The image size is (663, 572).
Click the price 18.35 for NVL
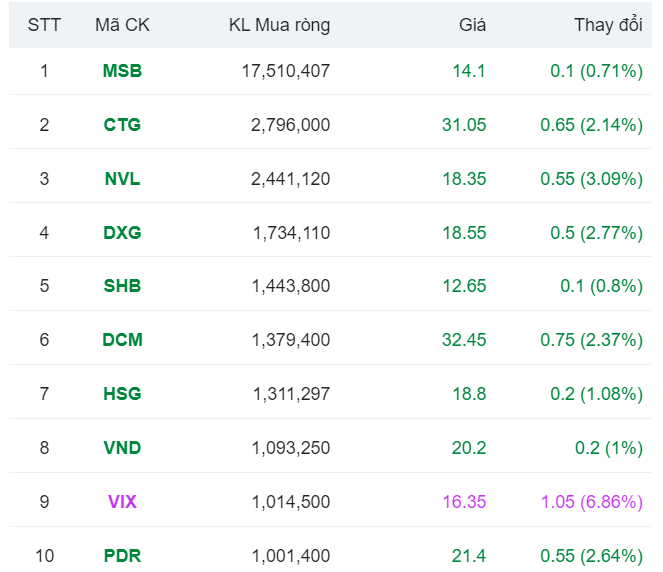464,179
